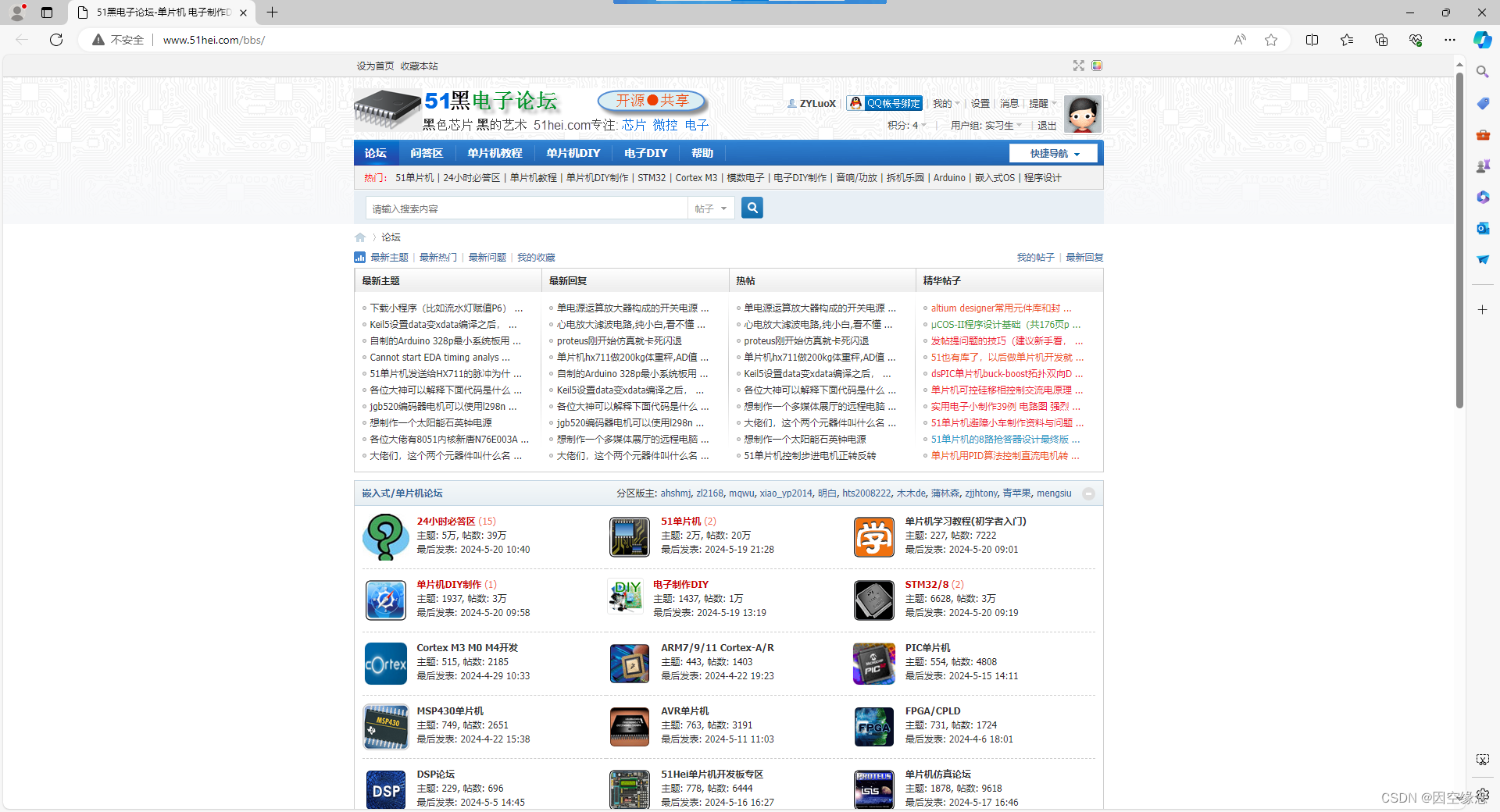Click the page vertical scrollbar thumb
The image size is (1500, 812).
(1459, 240)
